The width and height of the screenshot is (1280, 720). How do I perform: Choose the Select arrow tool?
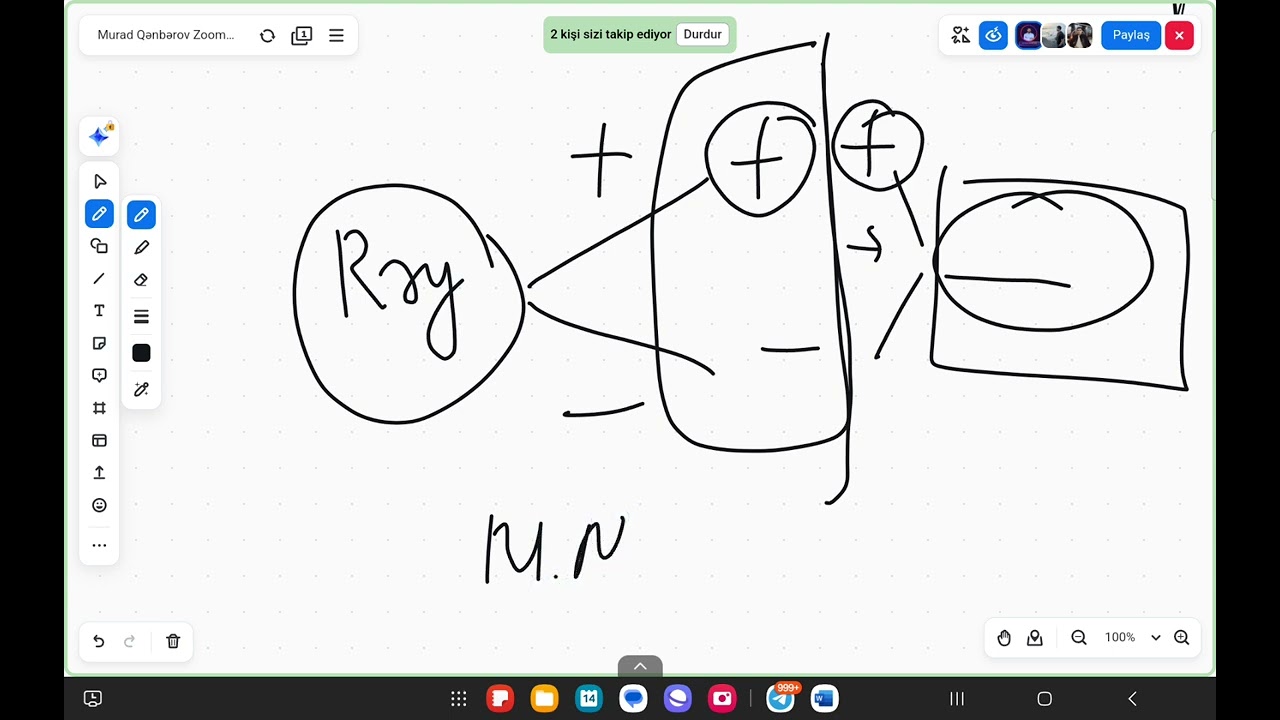click(99, 181)
